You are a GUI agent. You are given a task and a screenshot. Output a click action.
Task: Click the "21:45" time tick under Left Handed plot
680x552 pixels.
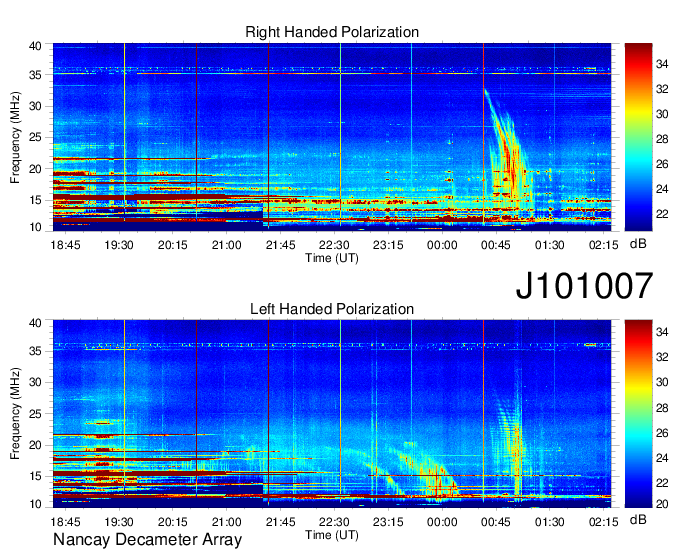pyautogui.click(x=281, y=522)
